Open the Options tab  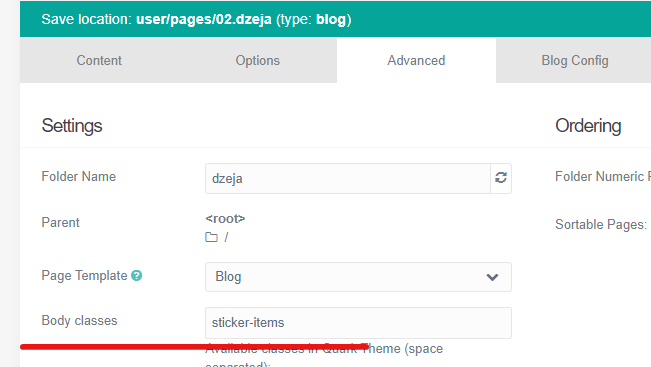pyautogui.click(x=257, y=61)
